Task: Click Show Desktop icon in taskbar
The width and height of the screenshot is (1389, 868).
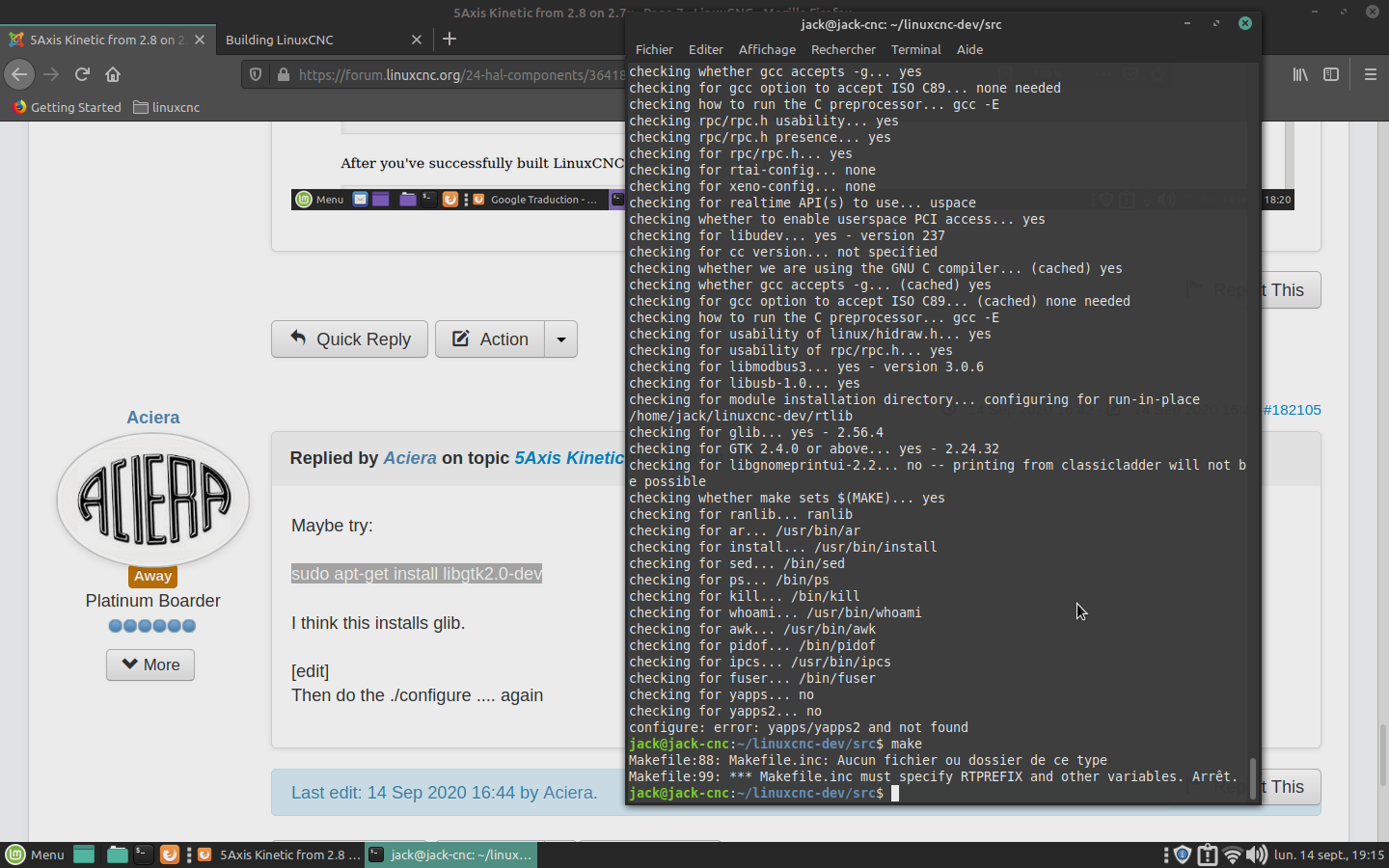Action: (84, 854)
